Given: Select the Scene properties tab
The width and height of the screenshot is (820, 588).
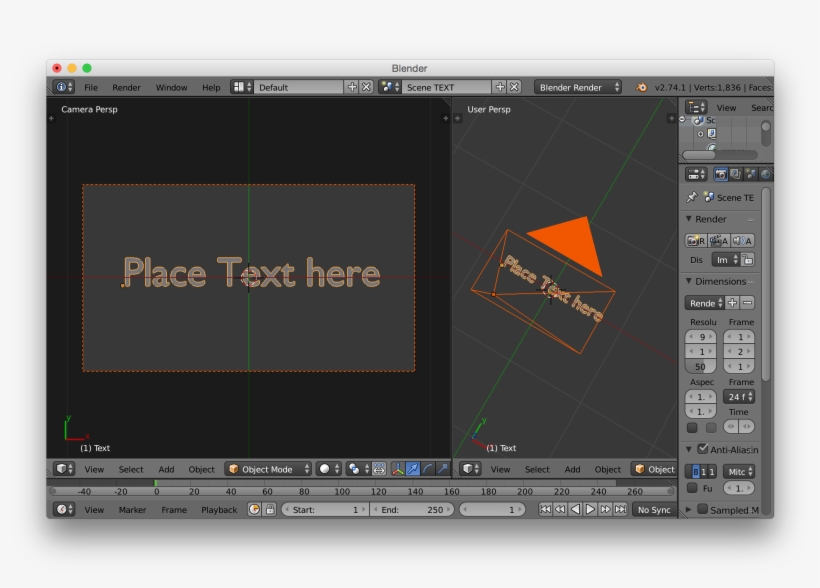Looking at the screenshot, I should 750,174.
